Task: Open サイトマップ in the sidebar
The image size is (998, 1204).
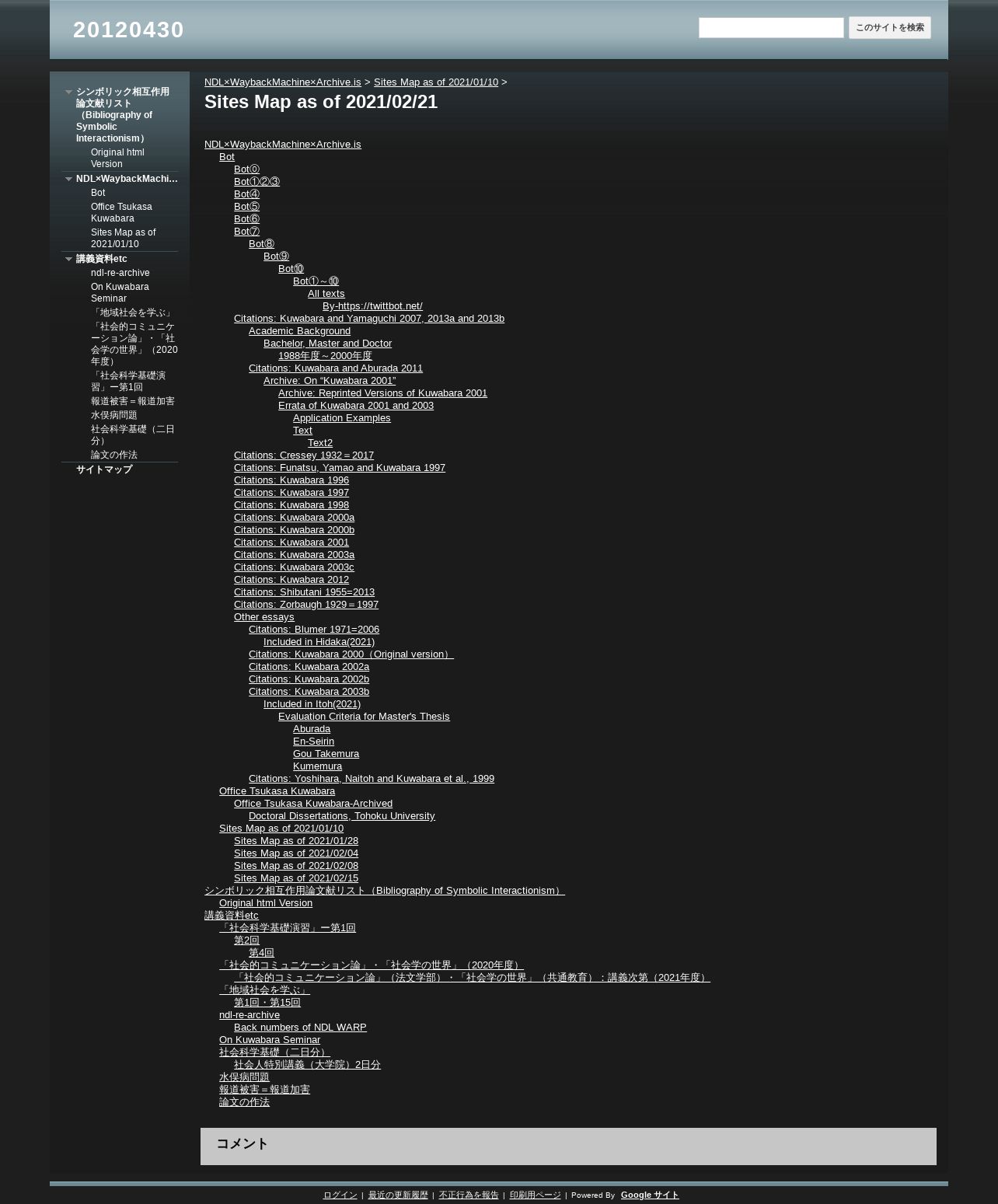Action: (x=104, y=469)
